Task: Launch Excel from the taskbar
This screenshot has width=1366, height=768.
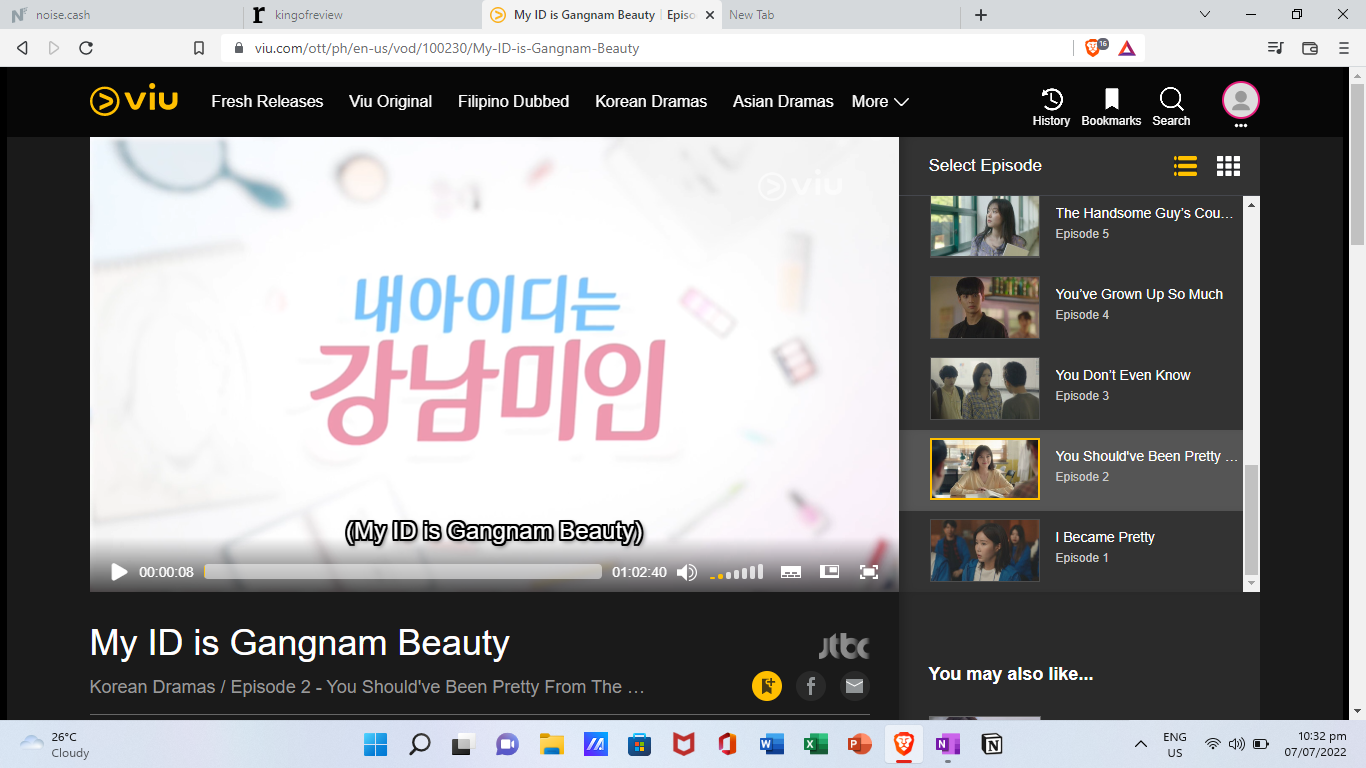Action: click(x=815, y=744)
